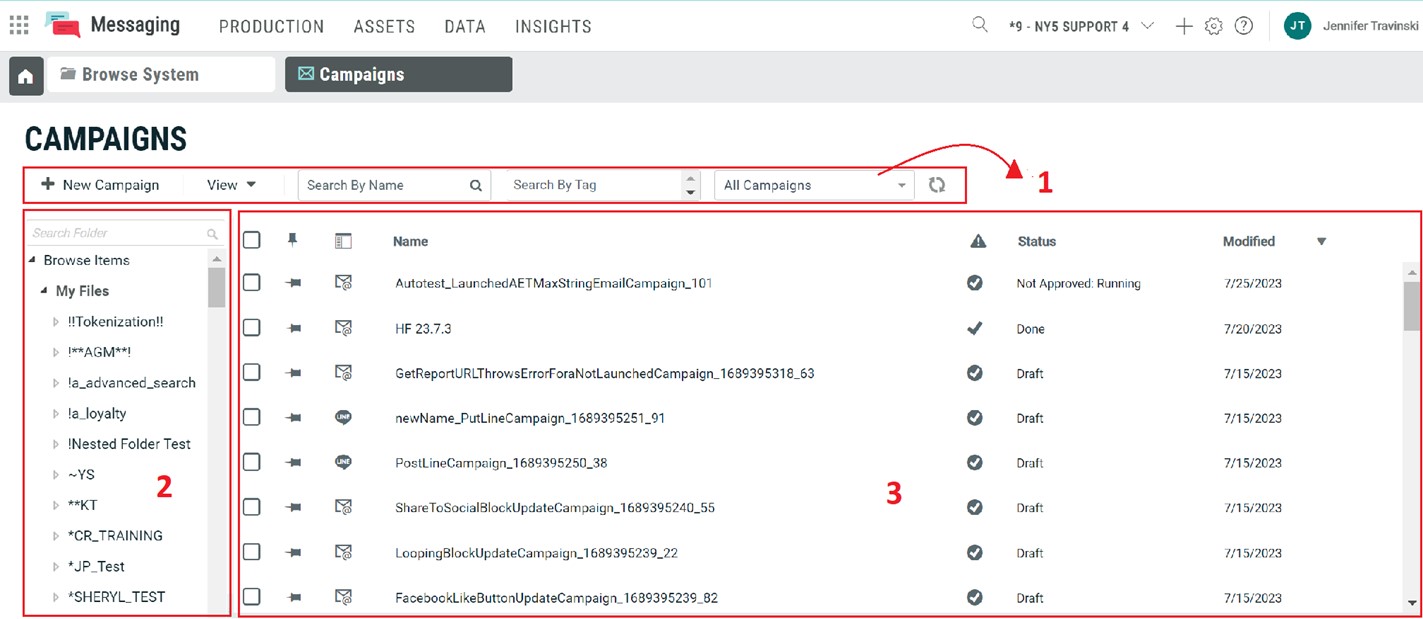Check the HF 23.7.3 campaign checkbox

(x=252, y=328)
